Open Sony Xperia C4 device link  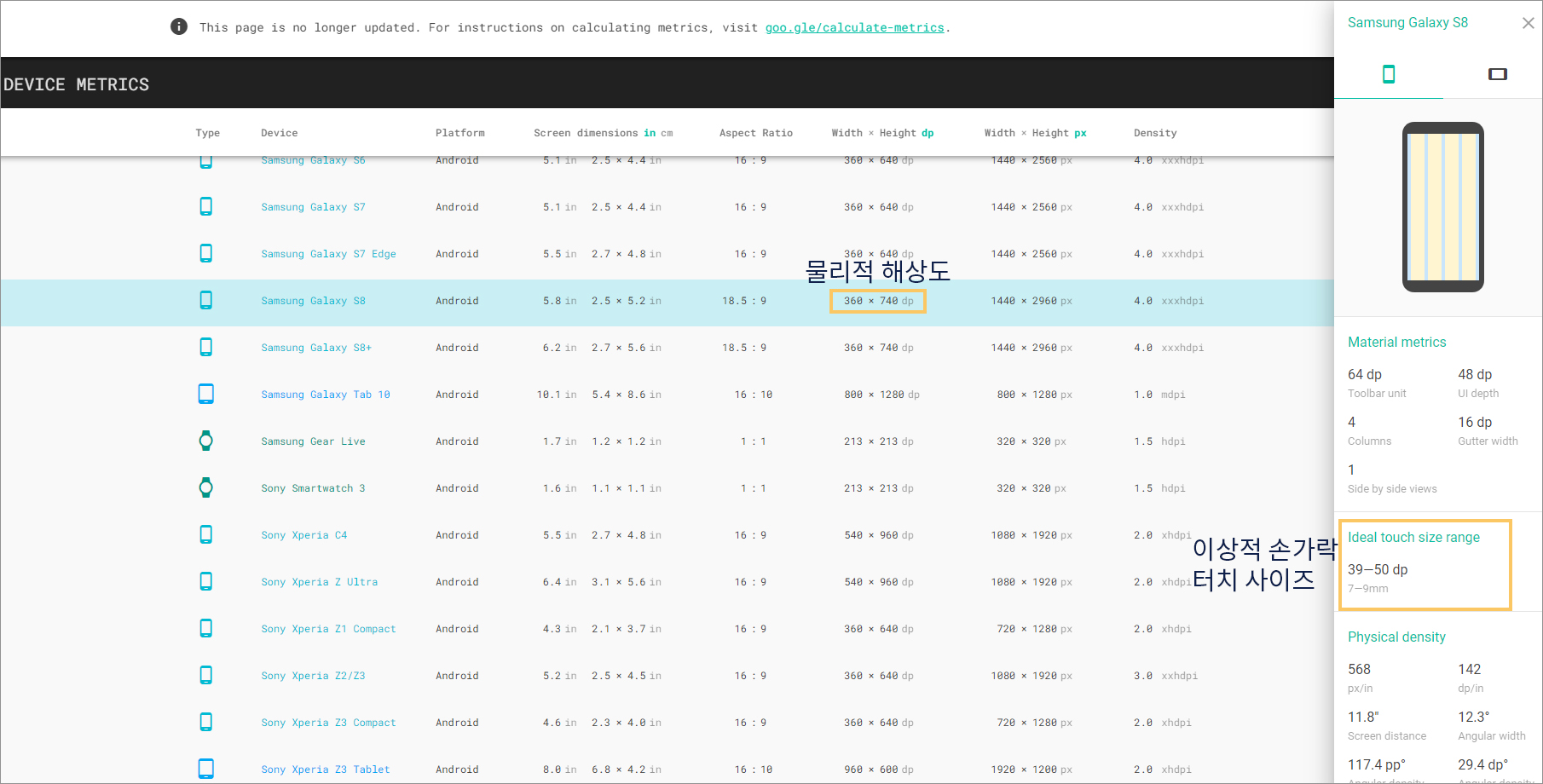click(304, 535)
